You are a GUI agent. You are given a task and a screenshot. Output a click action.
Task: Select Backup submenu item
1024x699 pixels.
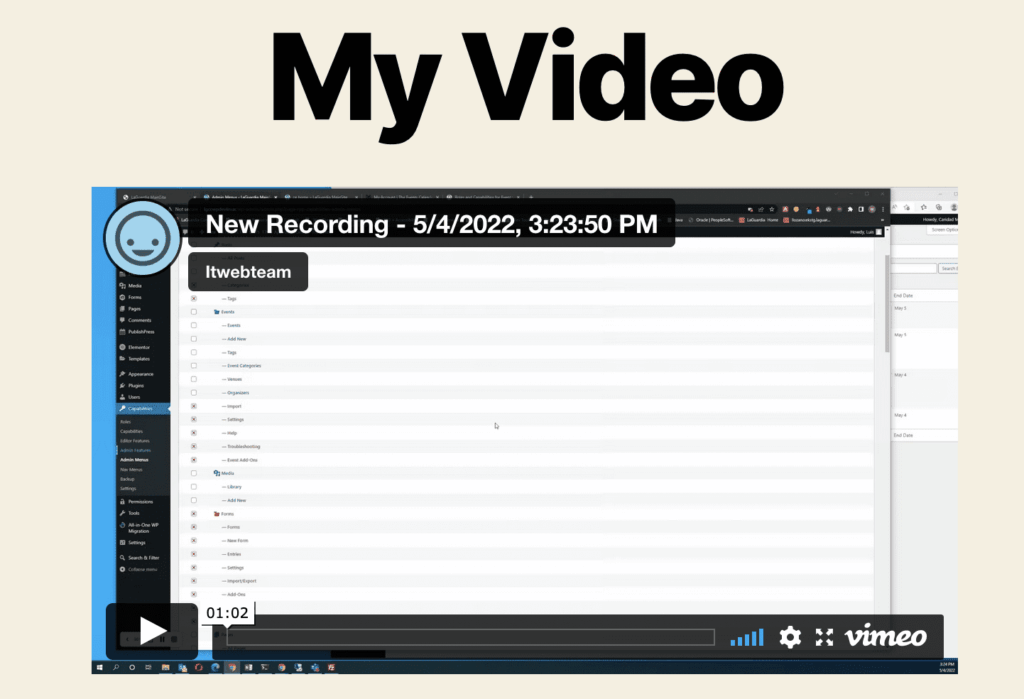127,479
